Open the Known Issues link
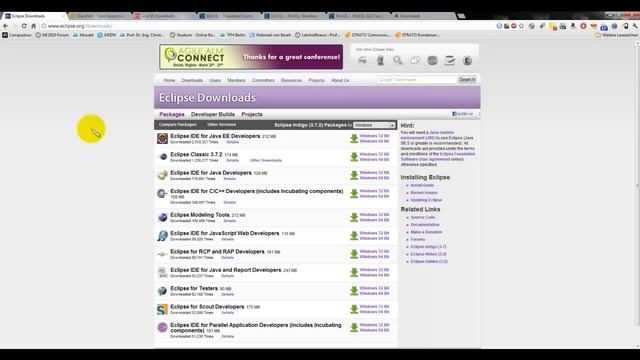This screenshot has height=360, width=640. 424,193
